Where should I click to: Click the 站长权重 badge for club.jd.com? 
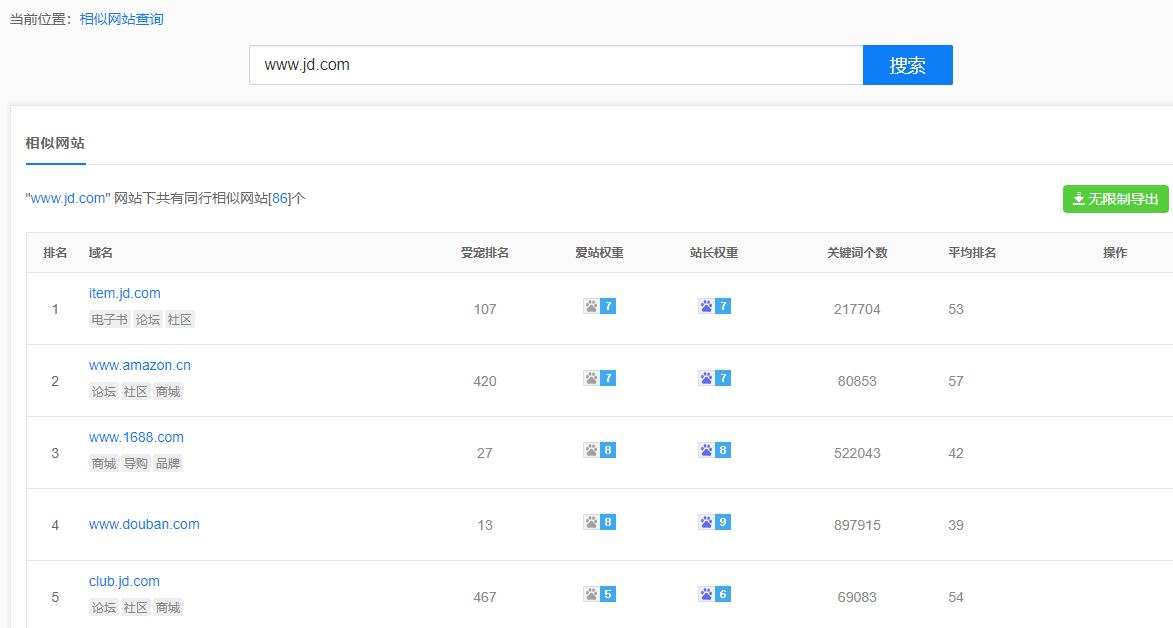click(714, 594)
